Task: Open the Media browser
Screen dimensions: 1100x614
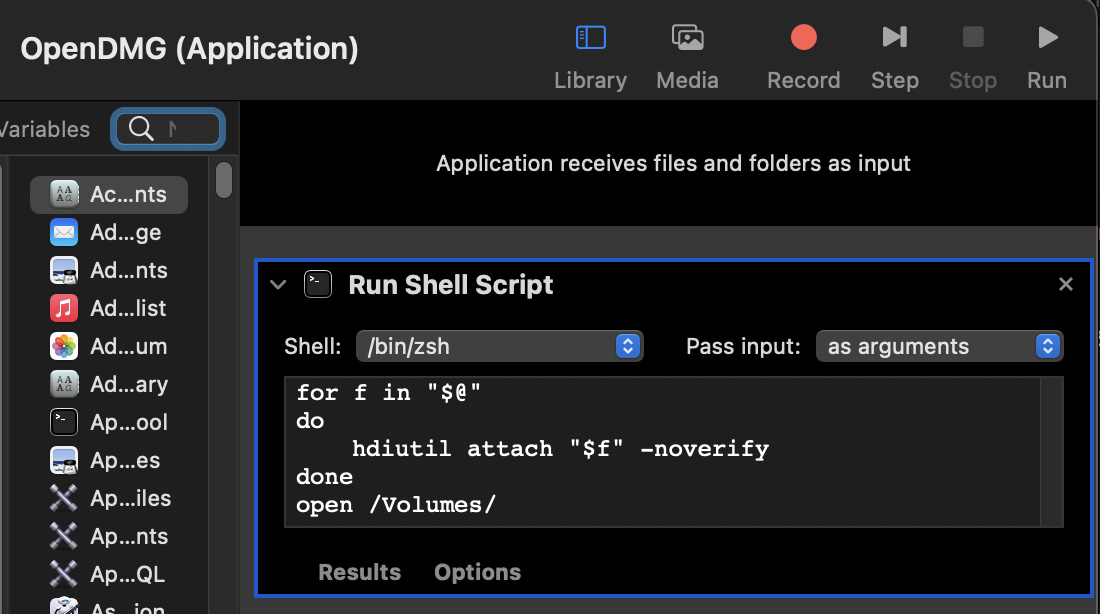Action: click(687, 38)
